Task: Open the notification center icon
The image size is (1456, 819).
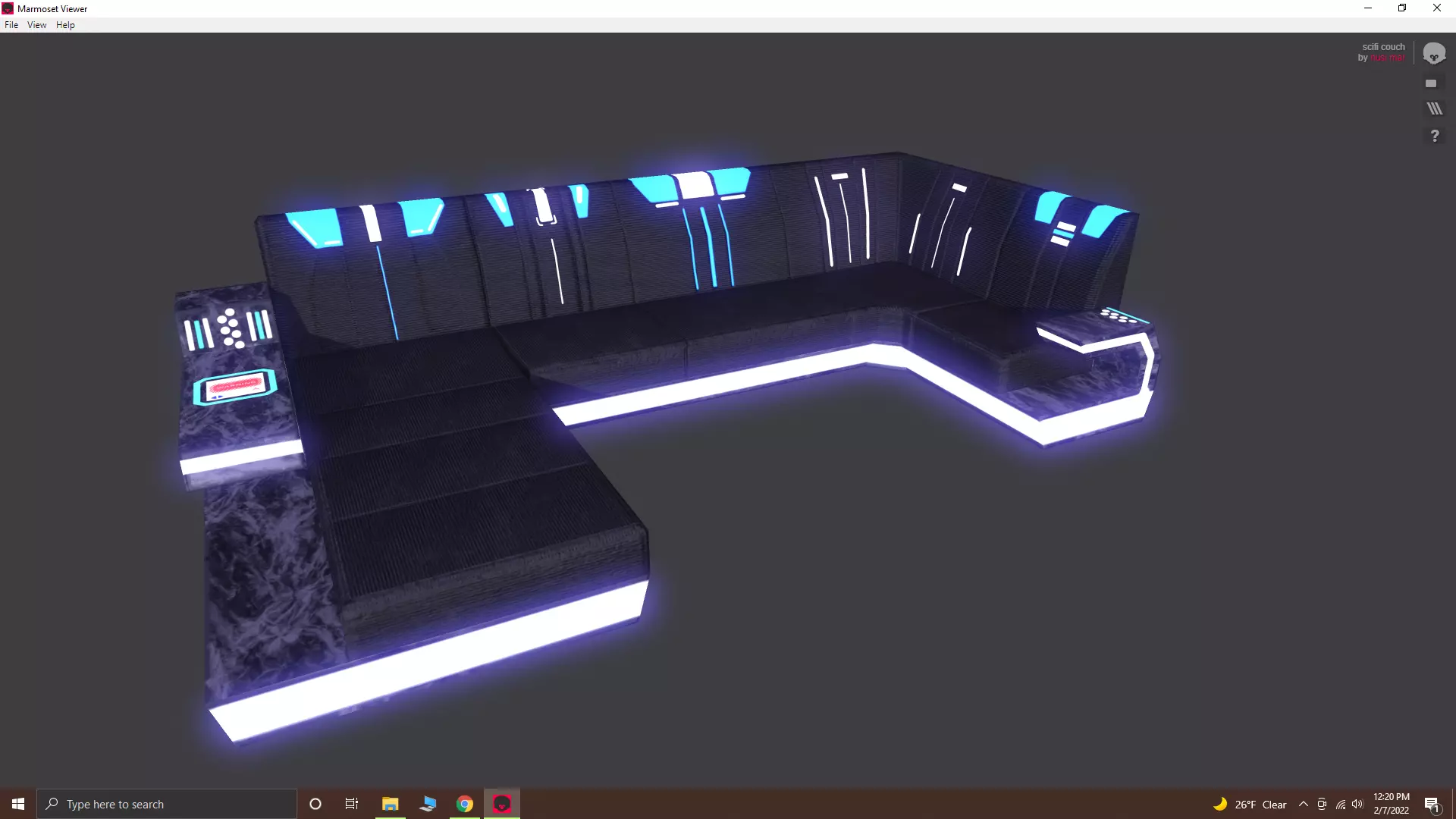Action: (1432, 805)
